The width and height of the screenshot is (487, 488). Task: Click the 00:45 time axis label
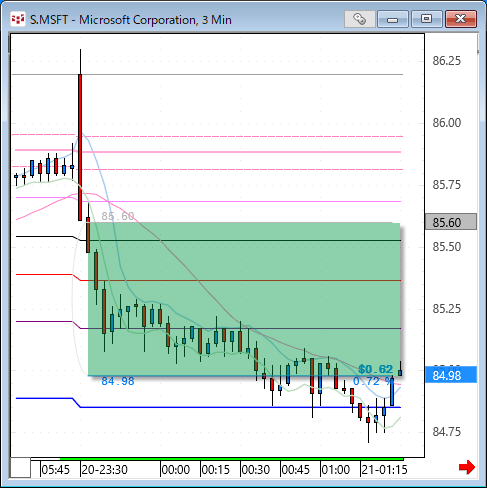tap(296, 470)
